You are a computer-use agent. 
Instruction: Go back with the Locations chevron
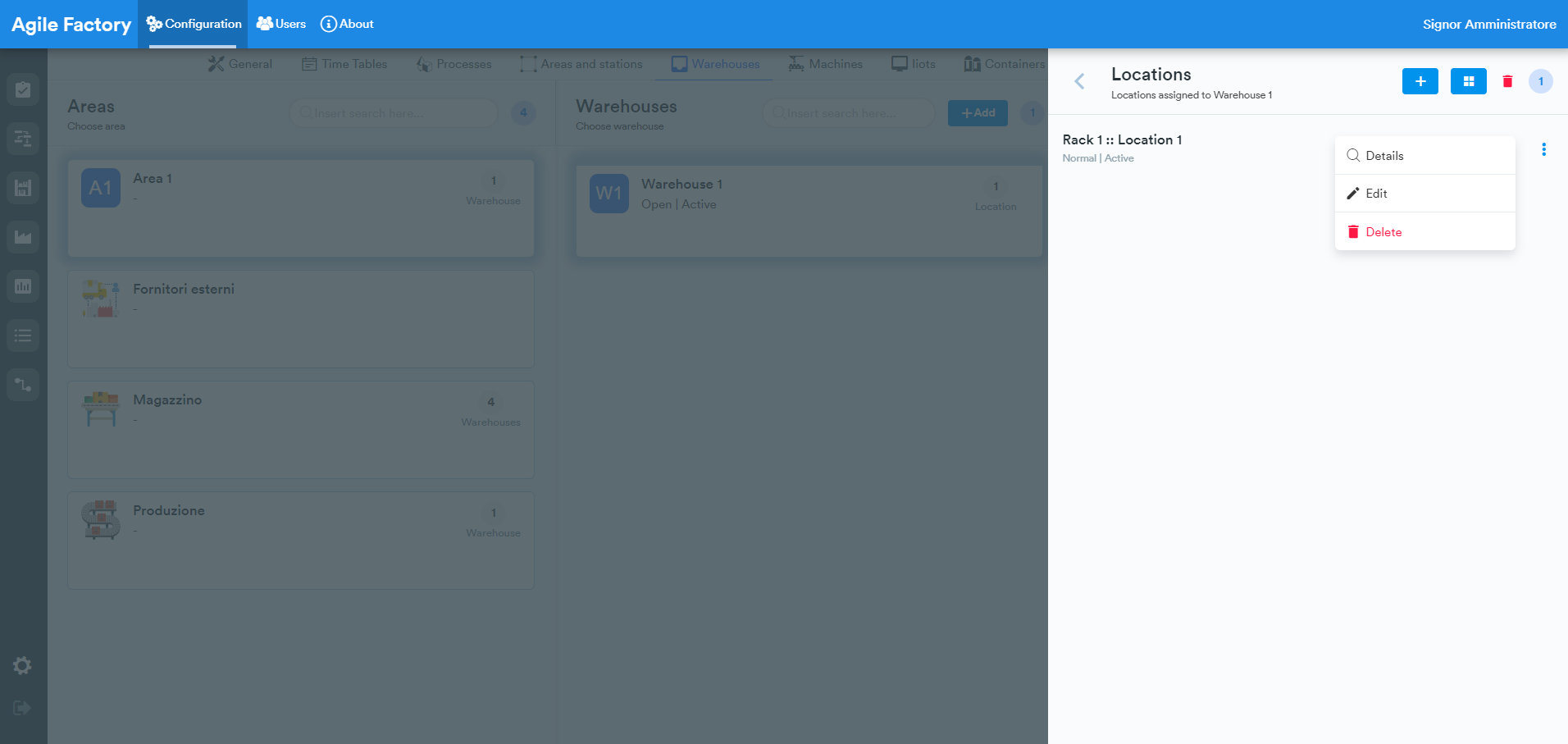tap(1079, 81)
